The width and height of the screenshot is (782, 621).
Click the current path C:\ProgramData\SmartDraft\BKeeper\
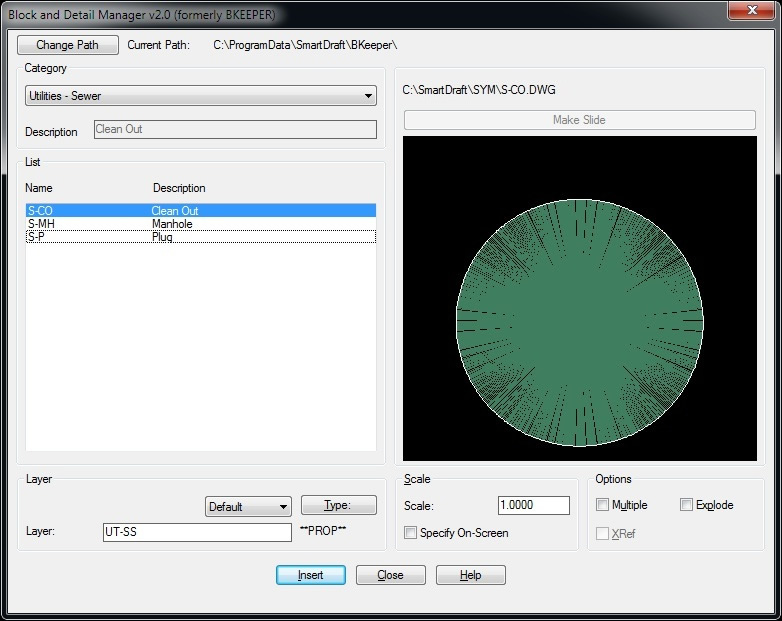305,45
